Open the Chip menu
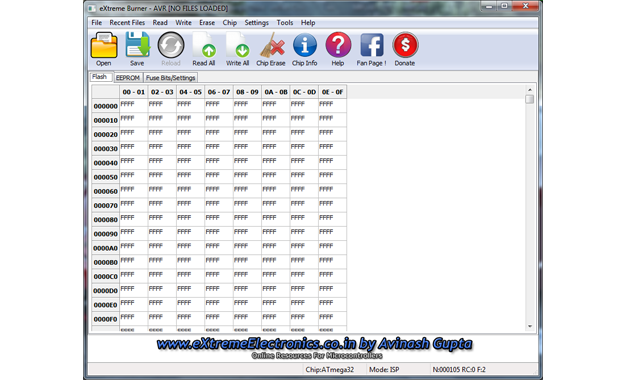Screen dimensions: 626x380 (x=230, y=23)
